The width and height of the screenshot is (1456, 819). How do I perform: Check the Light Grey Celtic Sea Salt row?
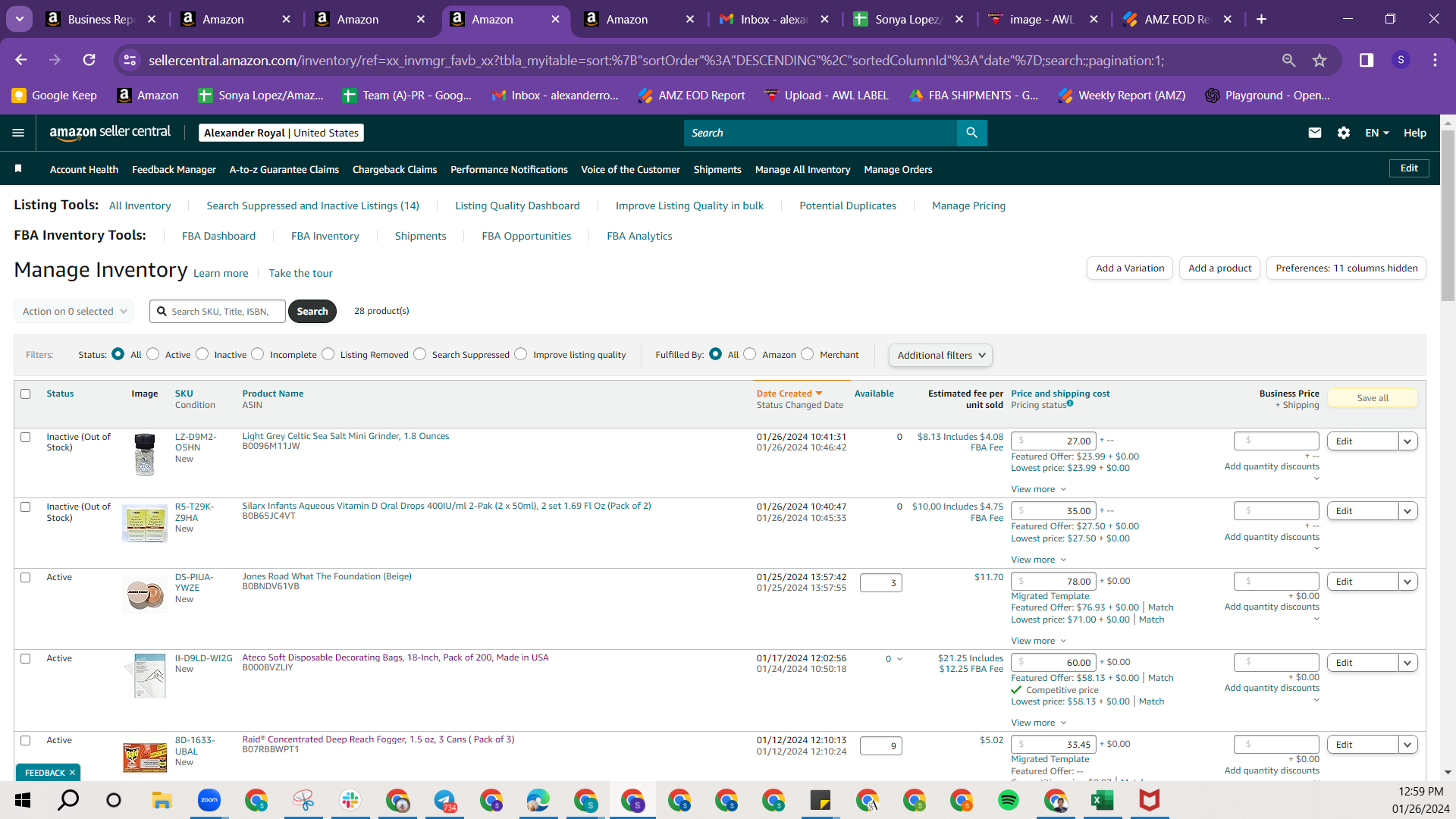tap(26, 437)
